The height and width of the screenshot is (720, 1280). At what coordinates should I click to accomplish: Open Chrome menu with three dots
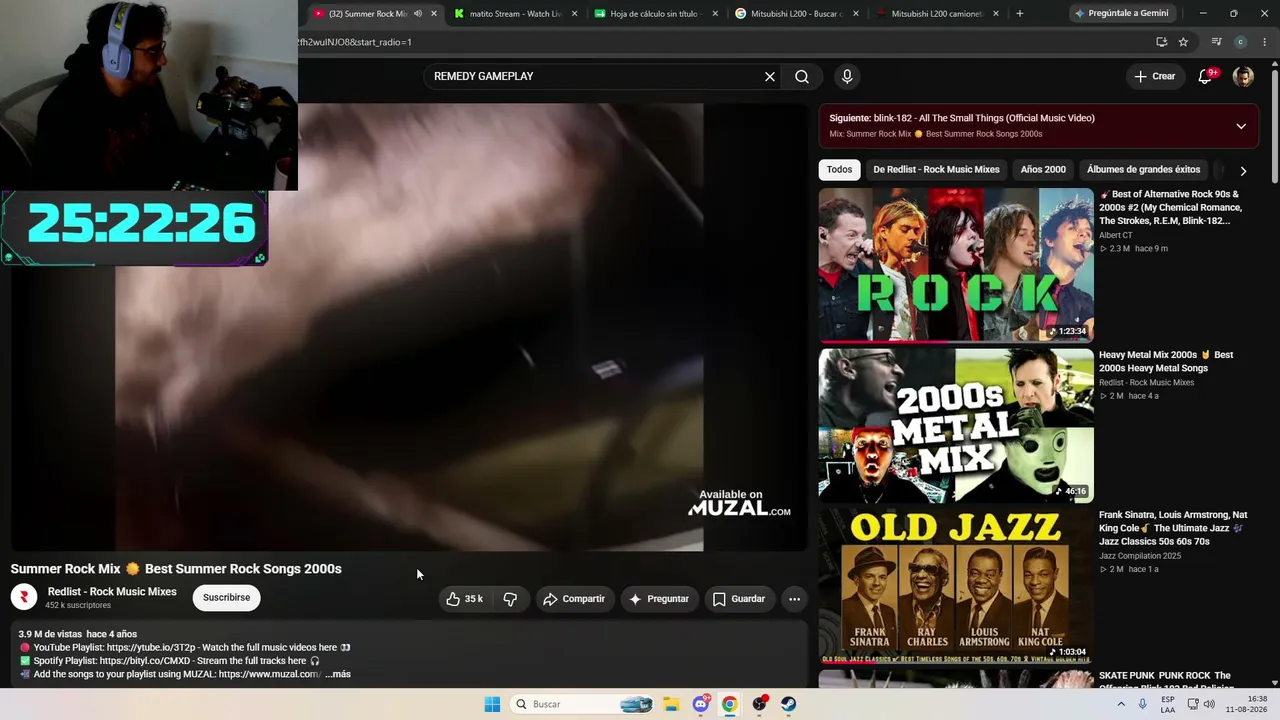tap(1264, 42)
